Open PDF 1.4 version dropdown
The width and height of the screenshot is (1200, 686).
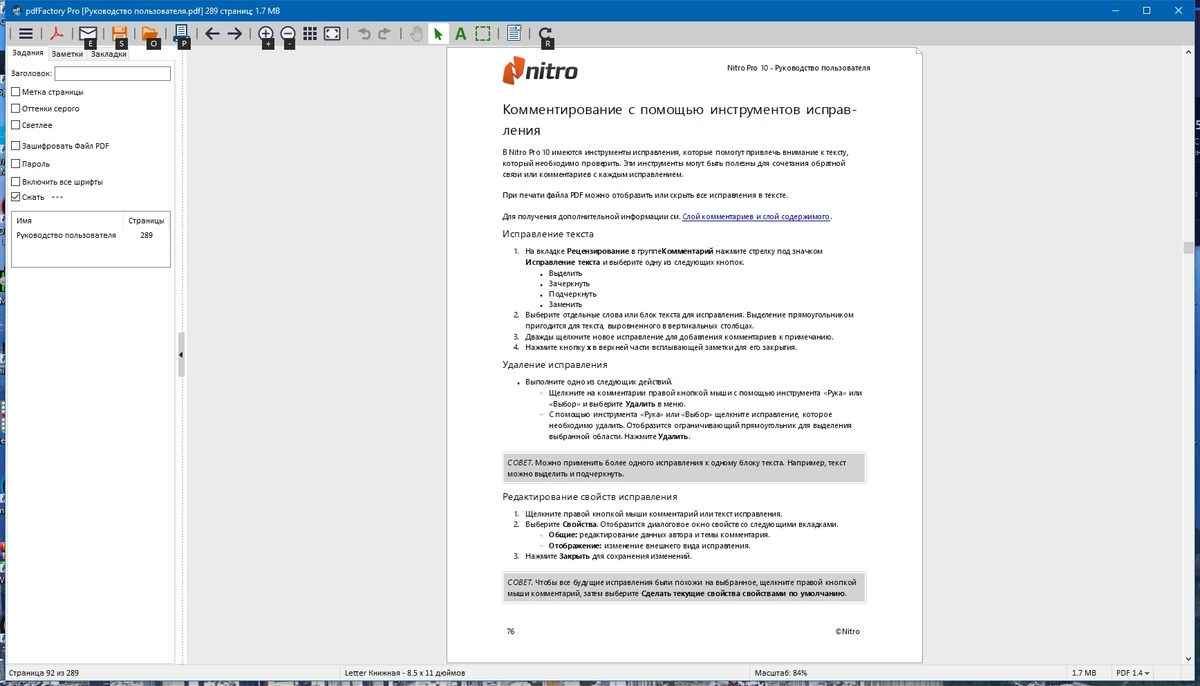pyautogui.click(x=1133, y=673)
